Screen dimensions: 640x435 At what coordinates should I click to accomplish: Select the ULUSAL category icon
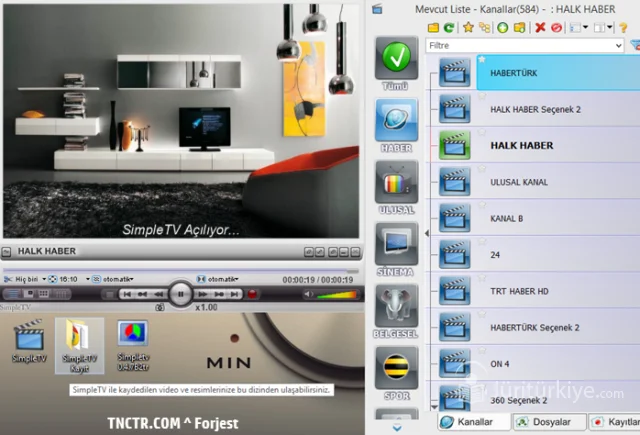396,182
